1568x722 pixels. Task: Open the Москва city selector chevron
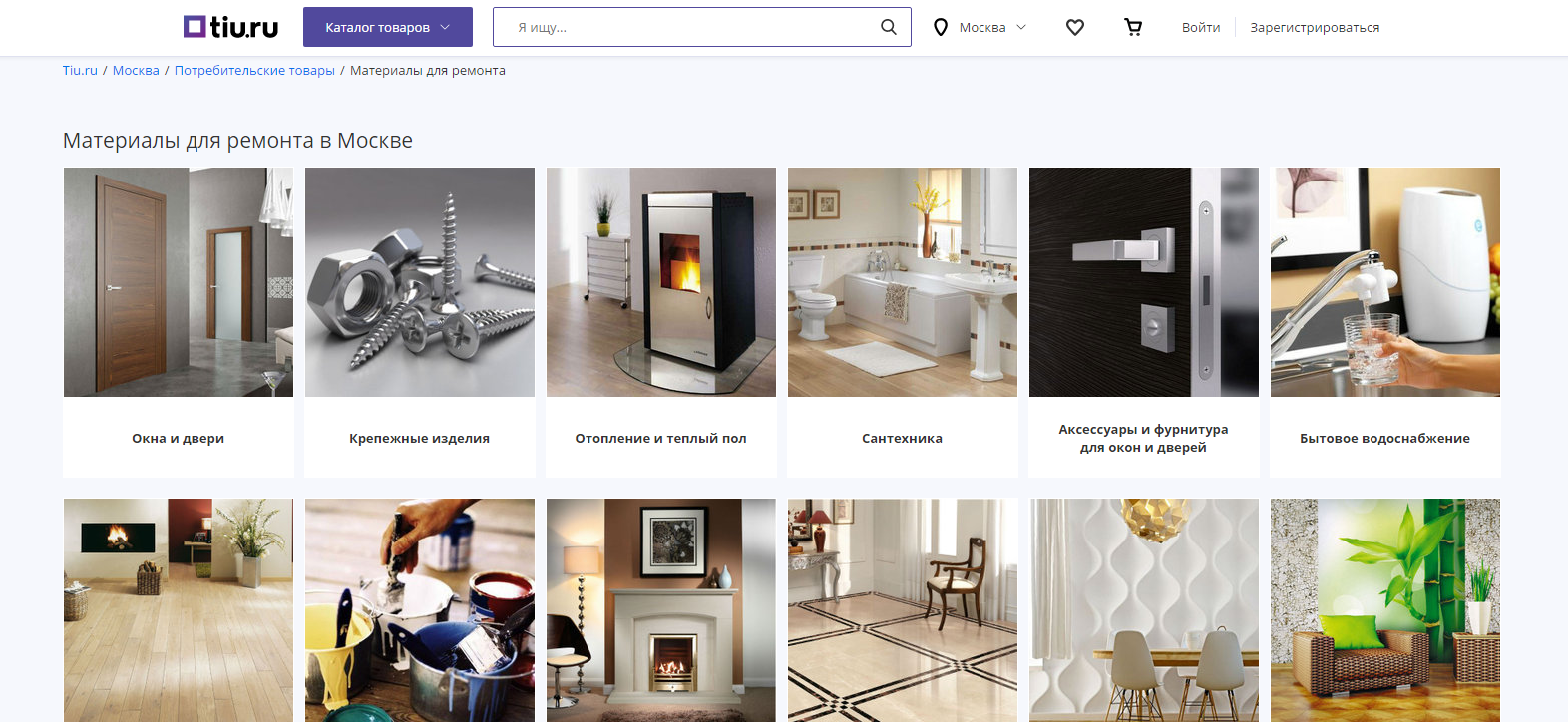1021,27
